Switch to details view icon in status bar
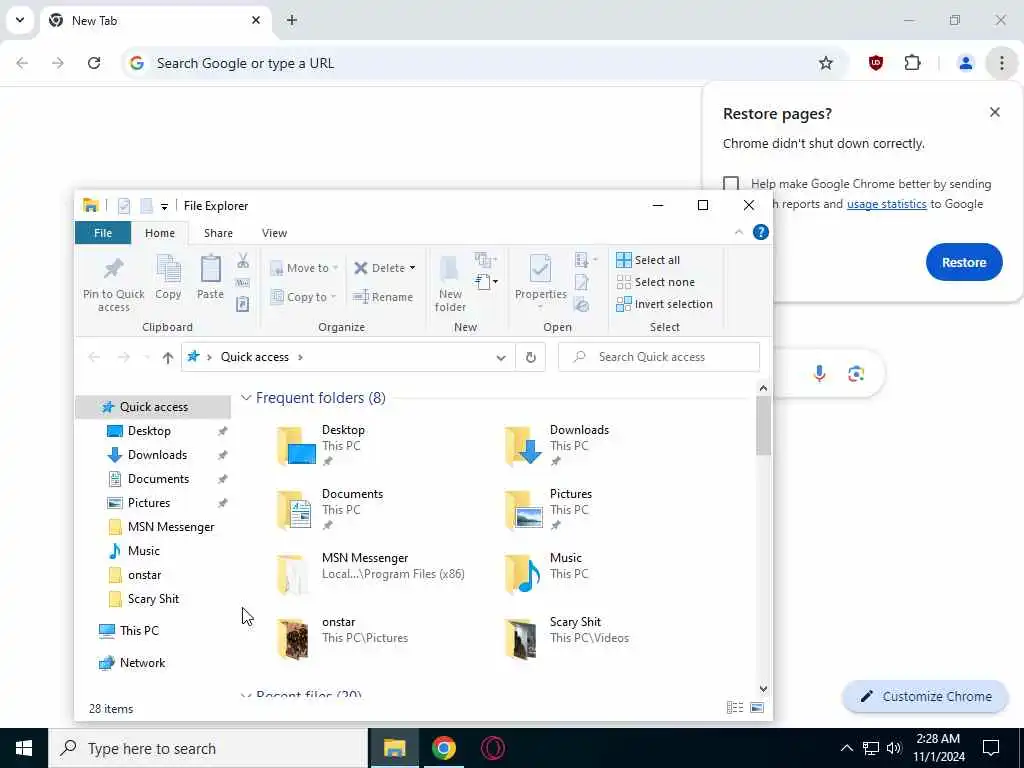This screenshot has height=768, width=1024. [735, 708]
